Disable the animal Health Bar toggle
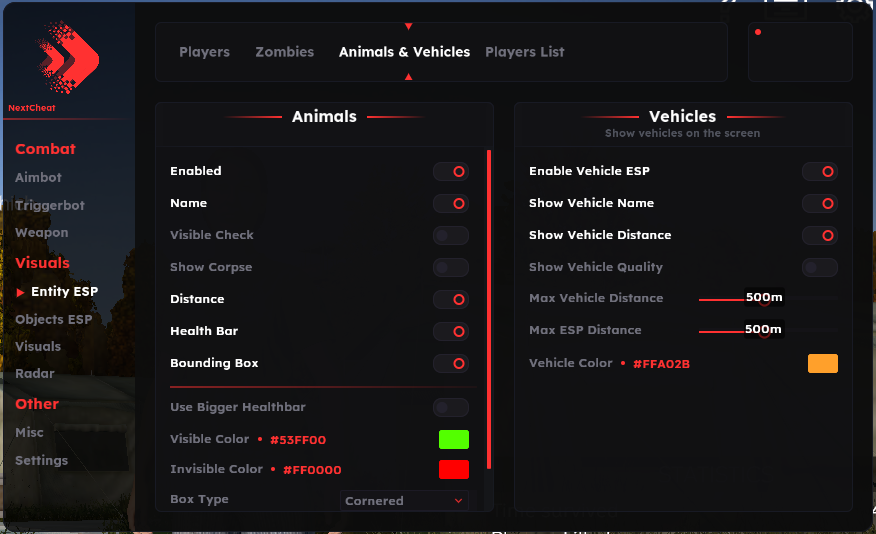876x534 pixels. pyautogui.click(x=451, y=332)
